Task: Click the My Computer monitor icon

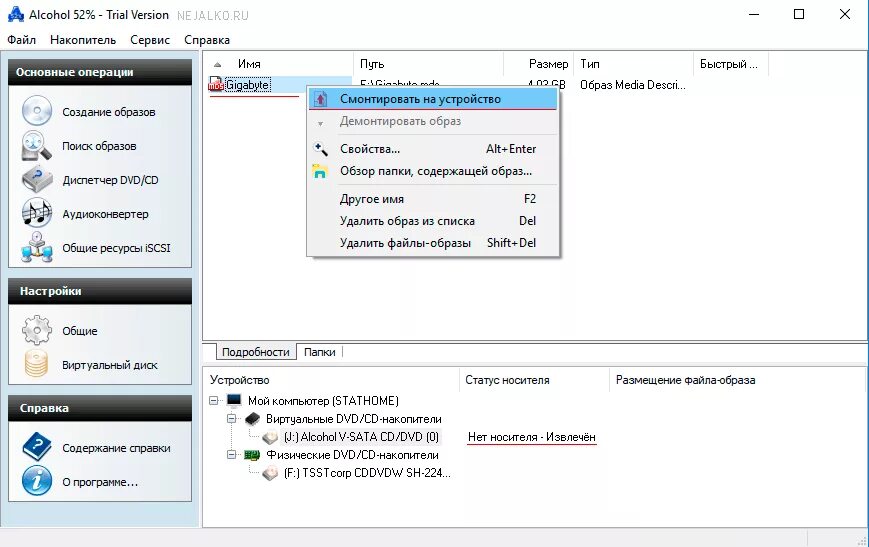Action: click(234, 400)
